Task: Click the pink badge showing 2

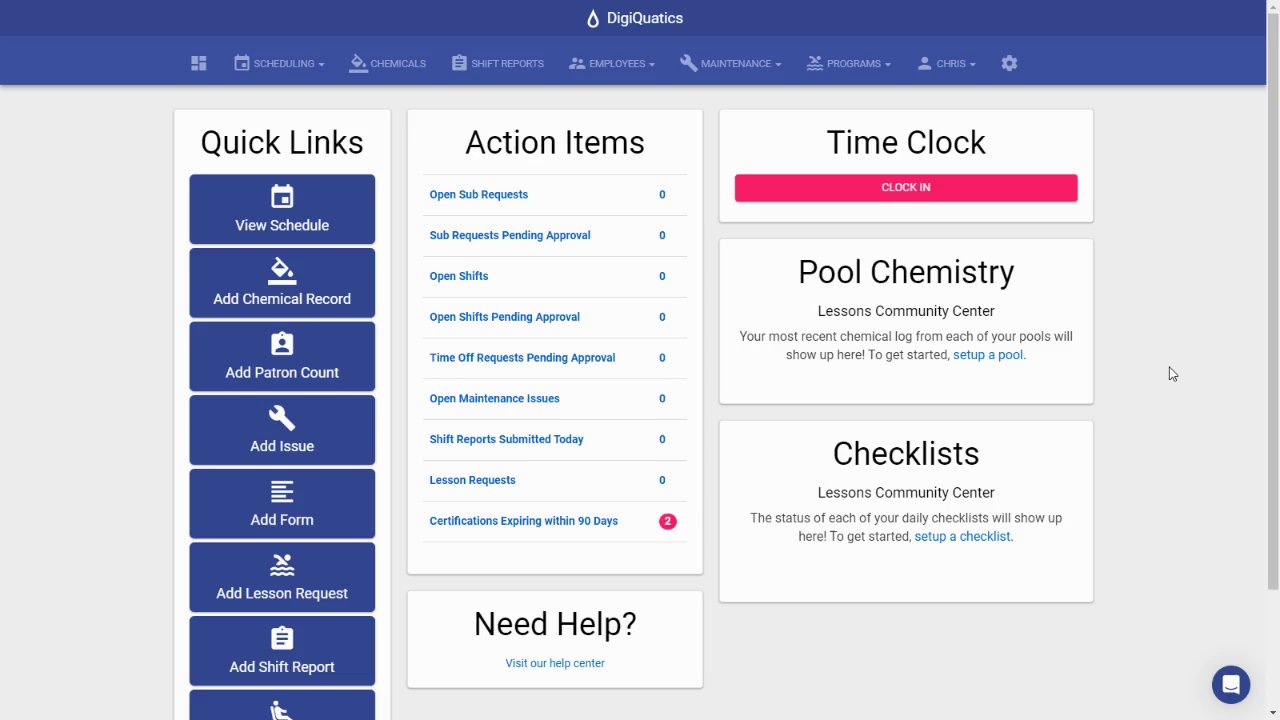Action: [x=668, y=521]
